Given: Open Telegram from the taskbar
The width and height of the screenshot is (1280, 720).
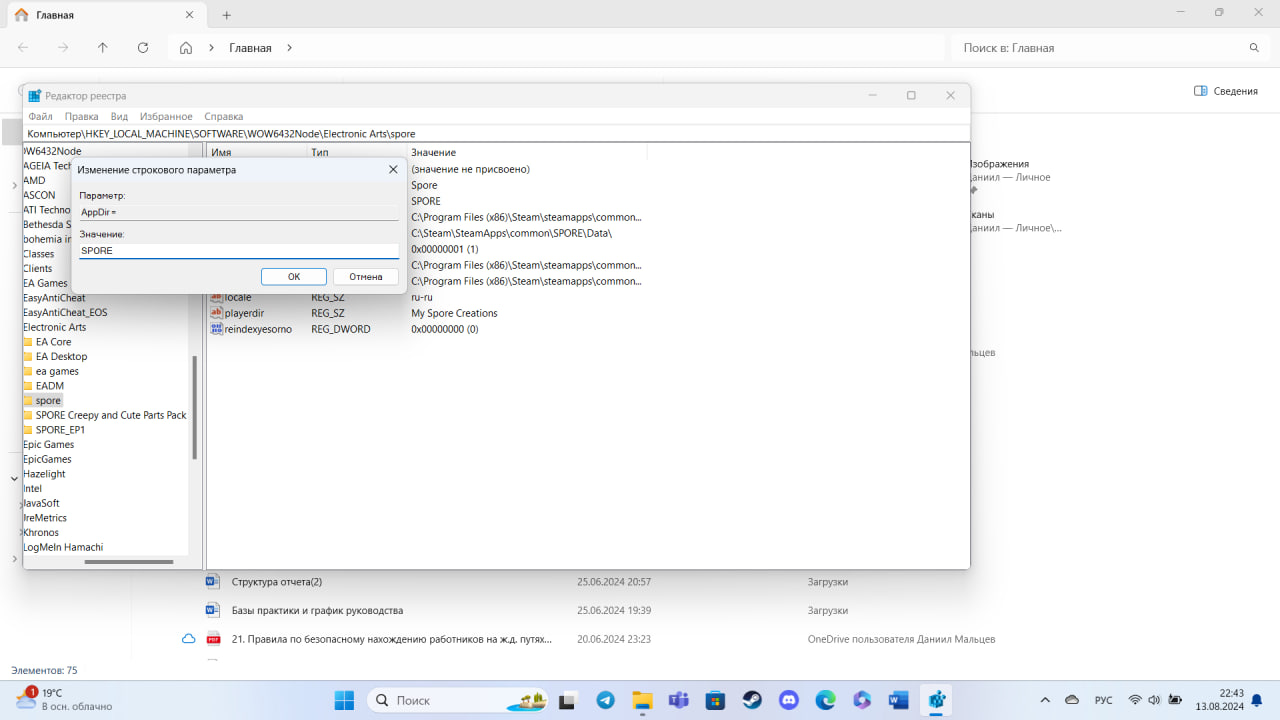Looking at the screenshot, I should click(x=605, y=700).
